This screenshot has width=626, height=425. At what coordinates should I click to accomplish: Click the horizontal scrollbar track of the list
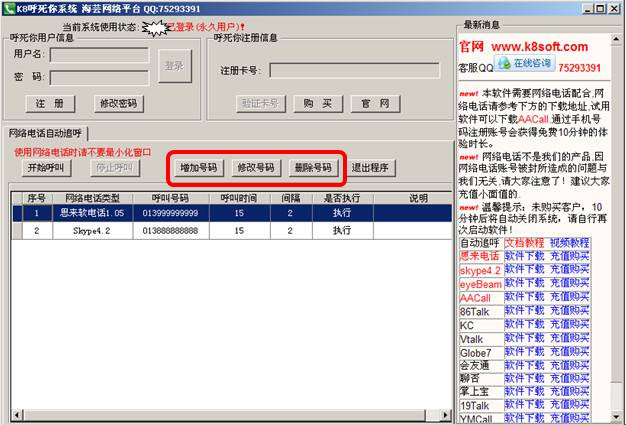[x=433, y=415]
